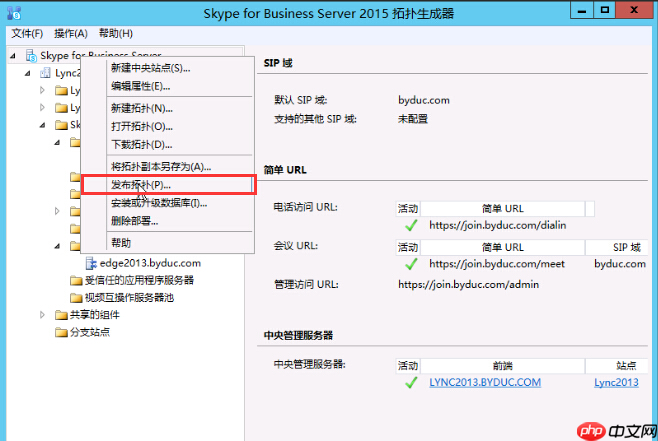Select 帮助 at the bottom of context menu

click(121, 243)
